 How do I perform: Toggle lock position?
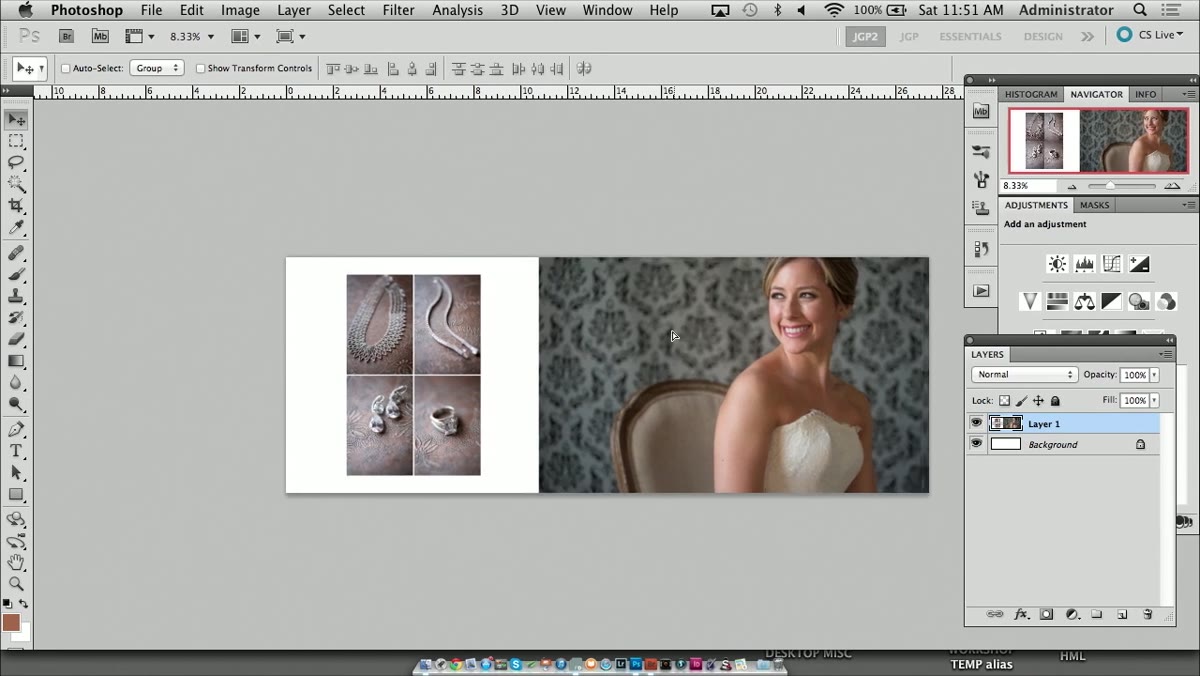(1038, 401)
